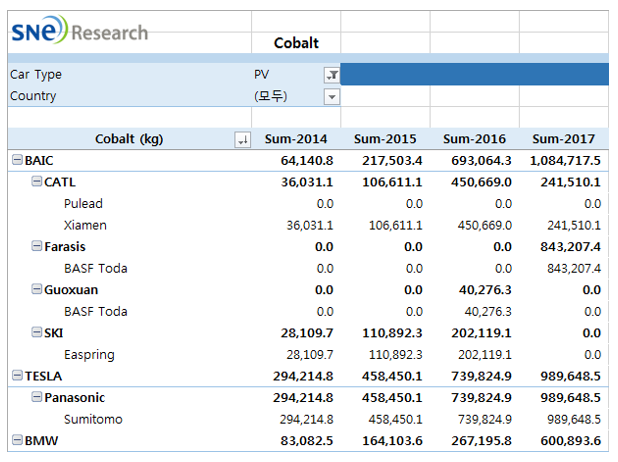The image size is (618, 462).
Task: Click BMW 2016 value 267,195.8
Action: [x=481, y=441]
